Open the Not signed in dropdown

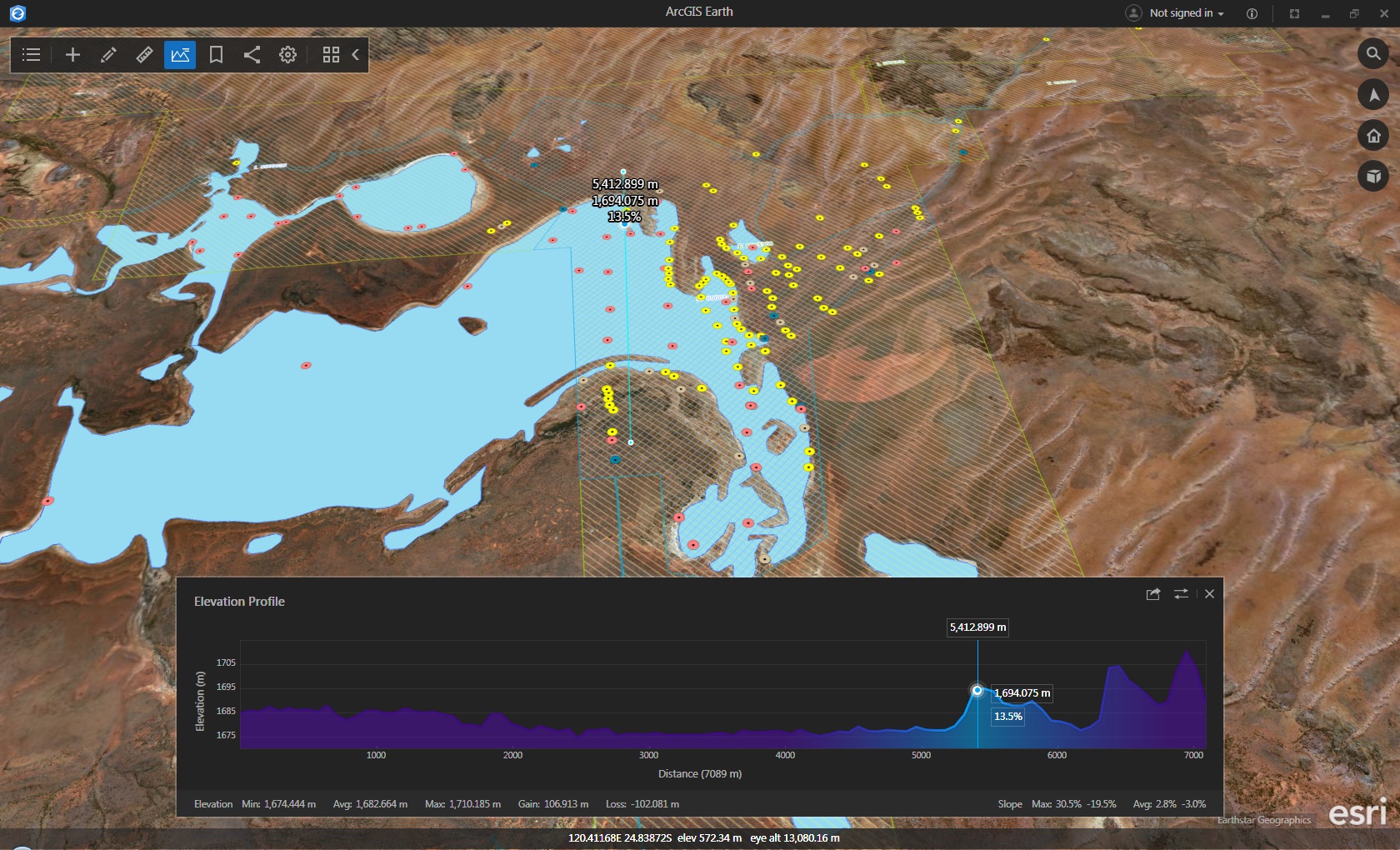tap(1187, 13)
